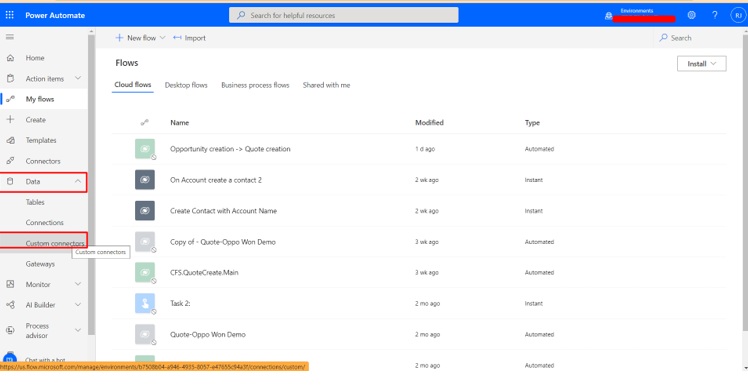This screenshot has height=388, width=748.
Task: Click the Connectors plug icon in the sidebar
Action: 10,161
